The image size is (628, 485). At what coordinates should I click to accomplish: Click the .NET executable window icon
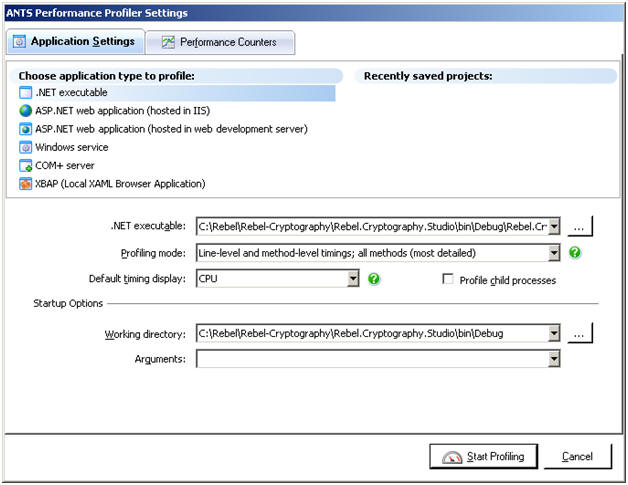pyautogui.click(x=25, y=93)
